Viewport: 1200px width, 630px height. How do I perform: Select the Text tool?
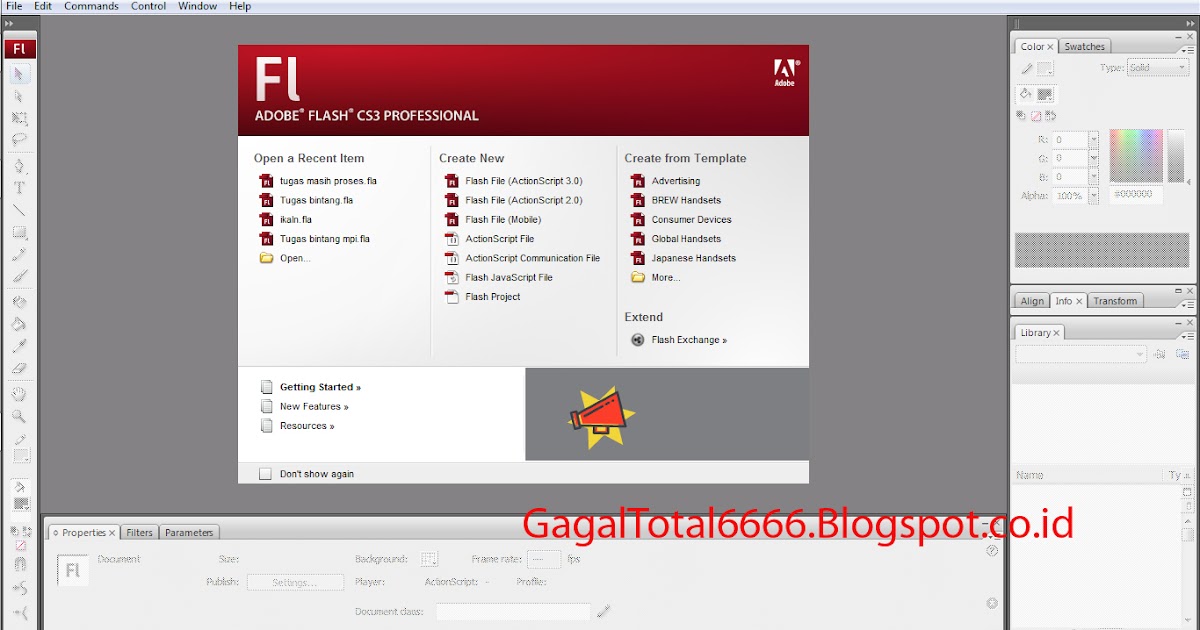tap(19, 188)
